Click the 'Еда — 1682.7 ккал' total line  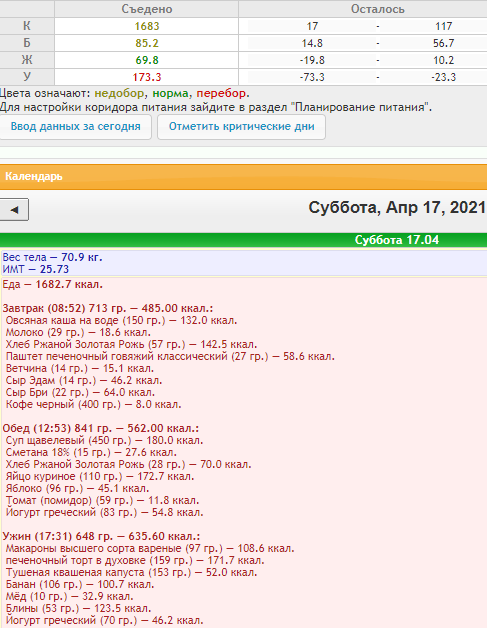[52, 284]
